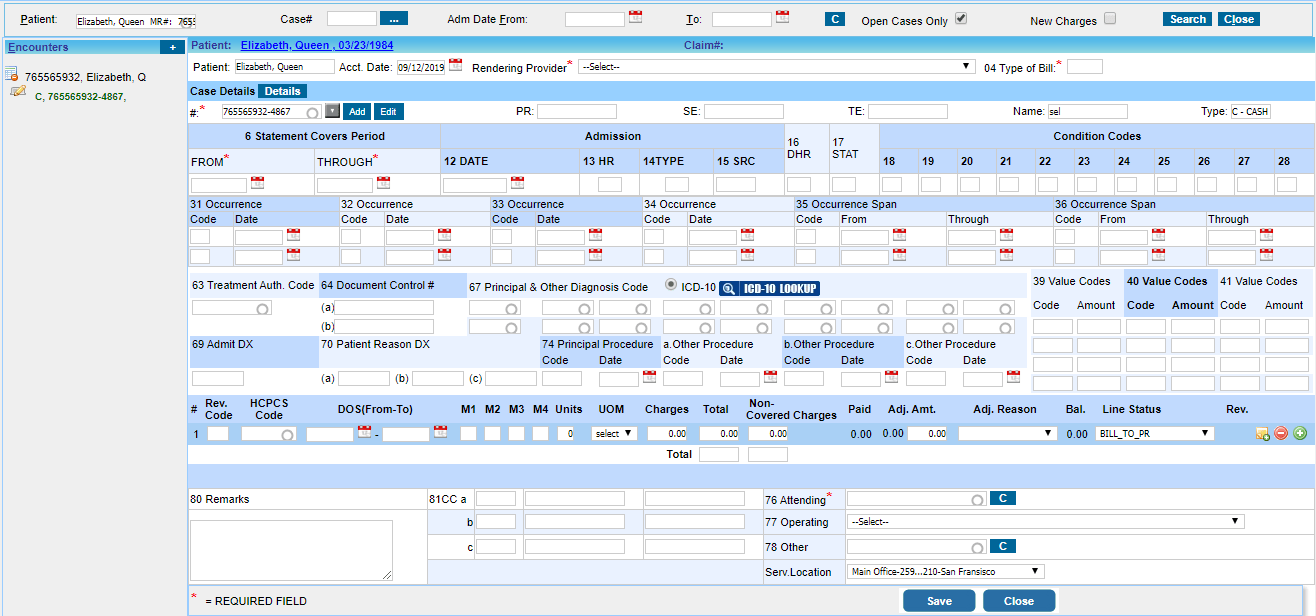
Task: Click the Search button
Action: tap(1186, 18)
